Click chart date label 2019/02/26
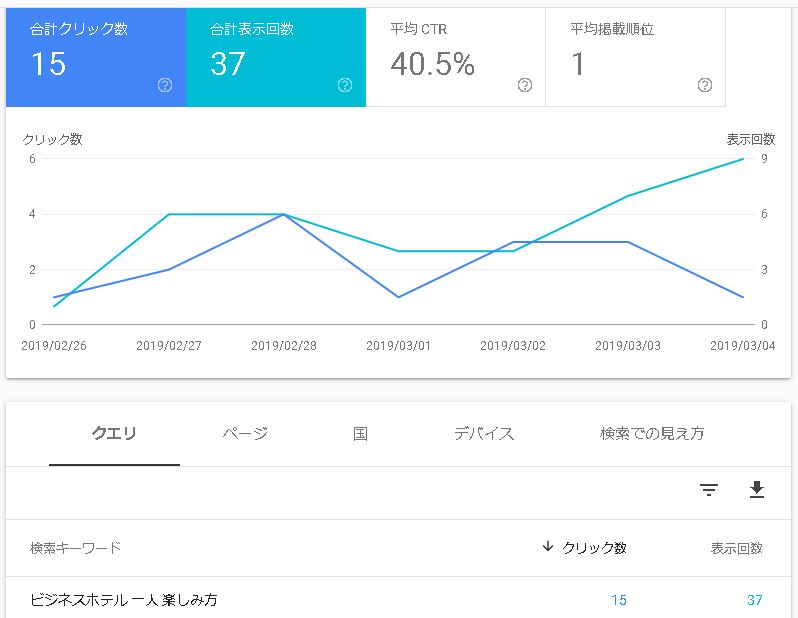Image resolution: width=798 pixels, height=618 pixels. click(x=54, y=346)
